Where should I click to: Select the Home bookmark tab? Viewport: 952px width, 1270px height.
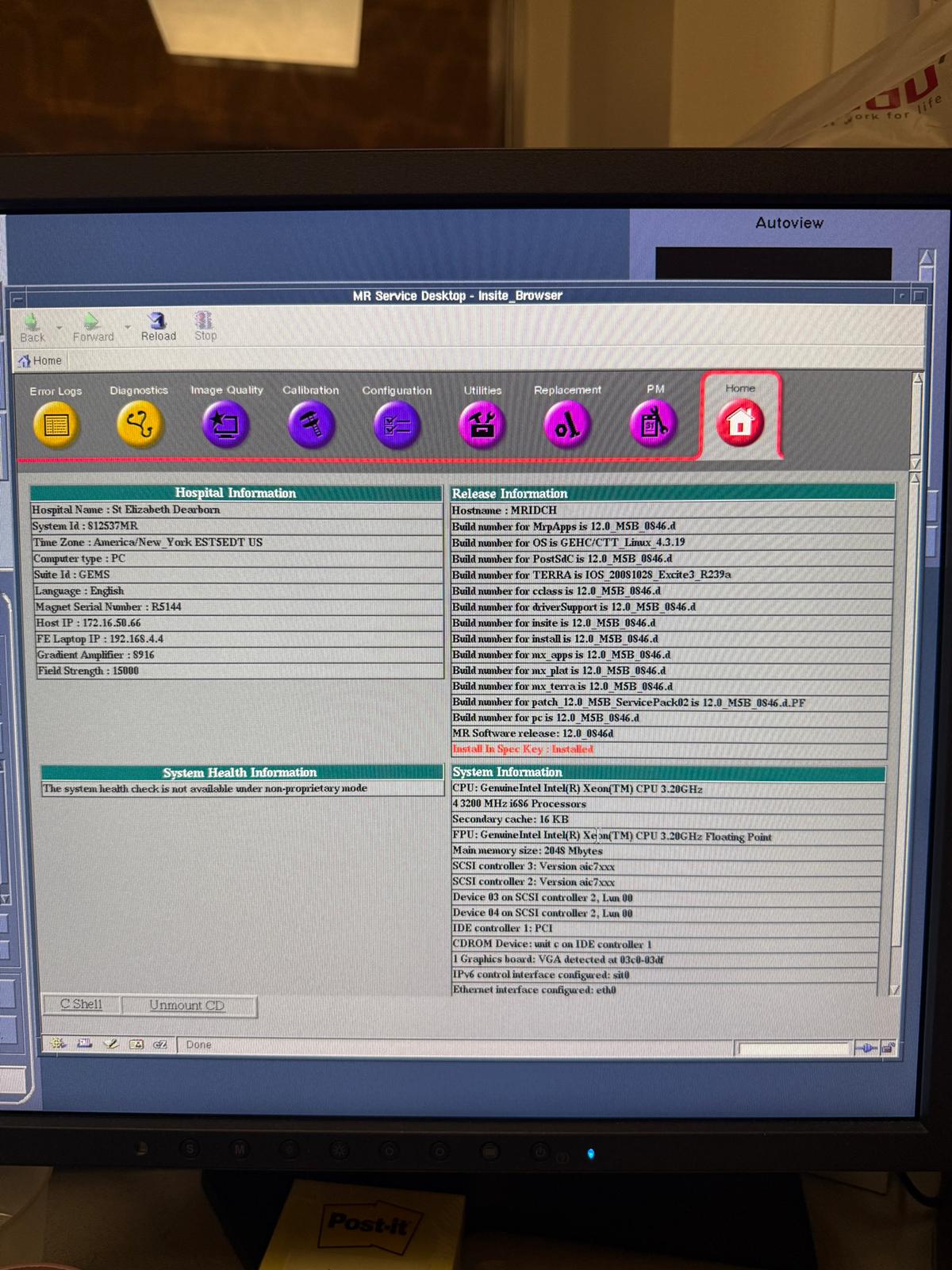[x=40, y=360]
